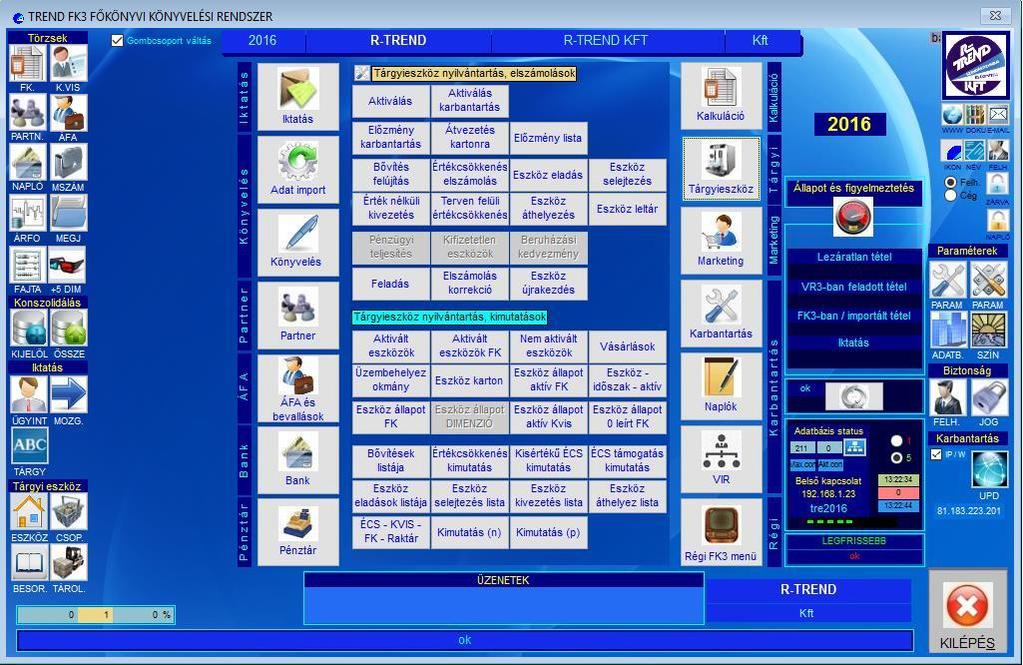Click the Előzmény lista button
The height and width of the screenshot is (665, 1023).
(548, 138)
